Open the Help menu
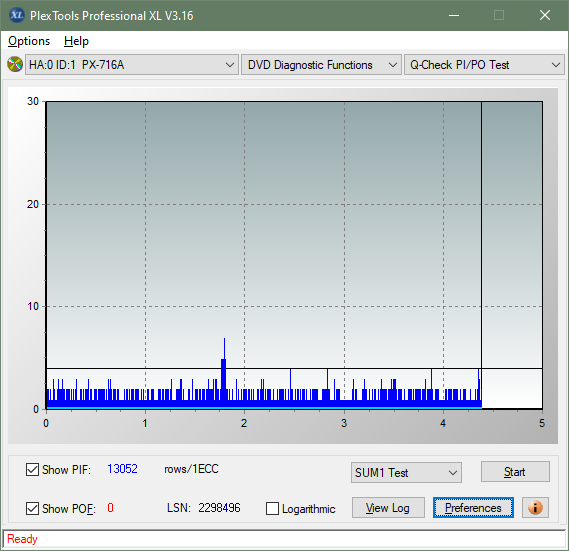 (x=76, y=41)
